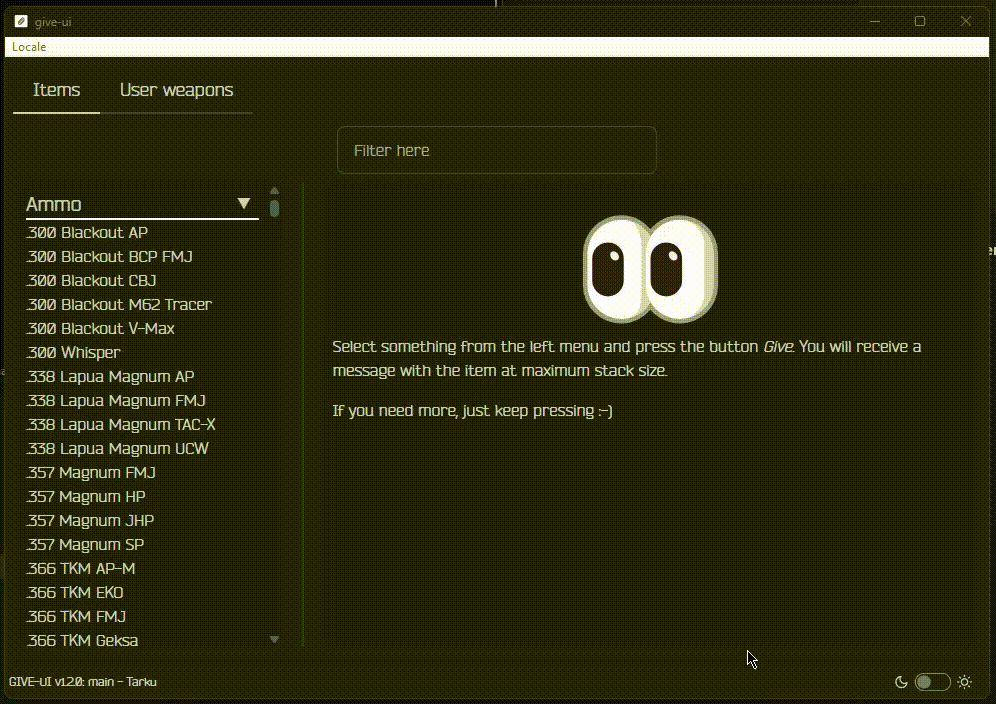Select .366 TKM Geksa
This screenshot has width=996, height=704.
pos(82,640)
